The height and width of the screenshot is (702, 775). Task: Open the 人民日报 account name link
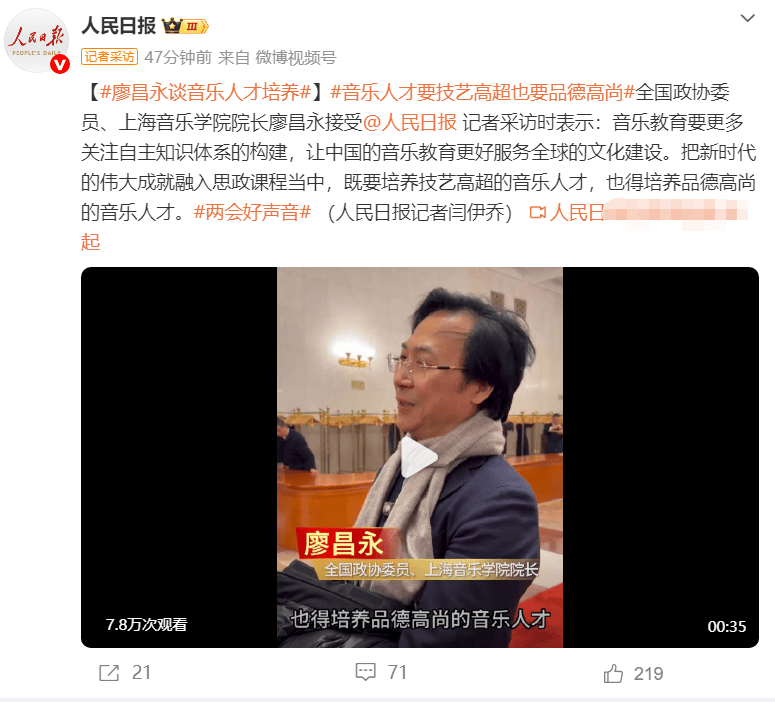pyautogui.click(x=118, y=26)
